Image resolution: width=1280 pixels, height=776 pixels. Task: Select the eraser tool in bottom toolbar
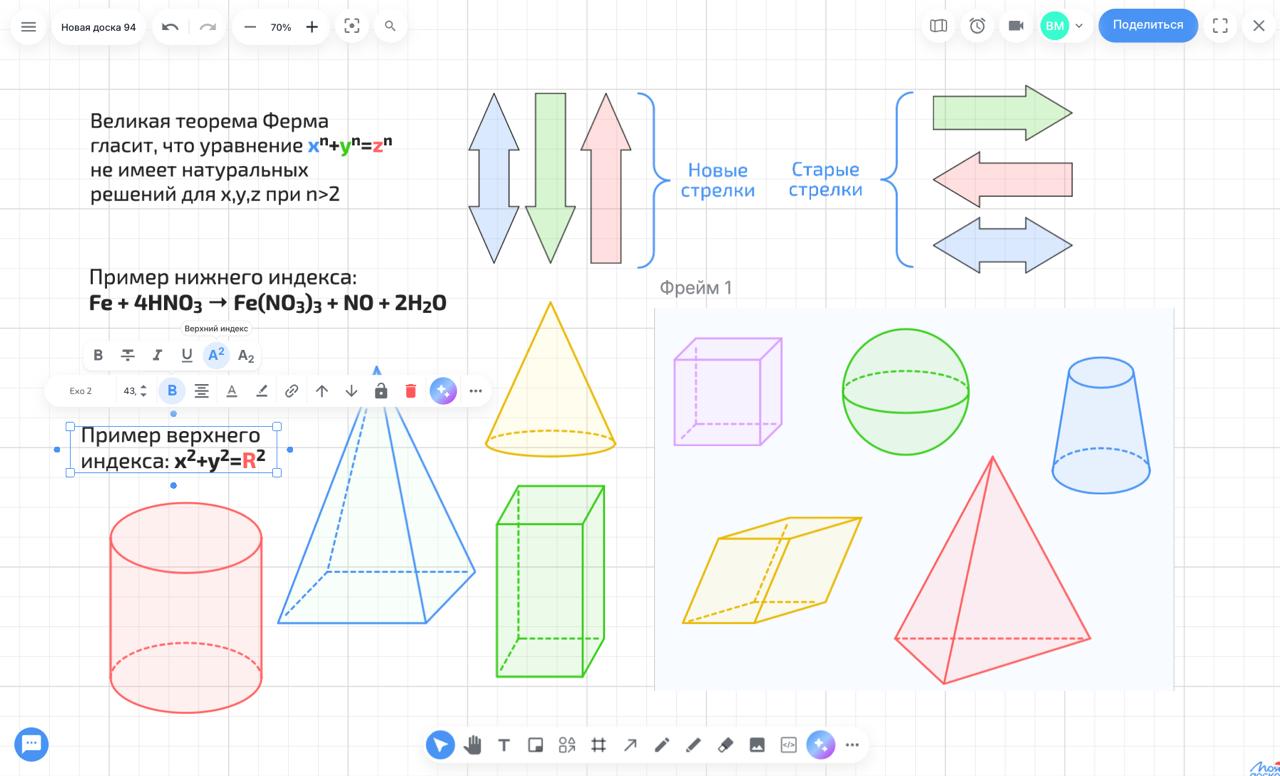click(x=725, y=745)
